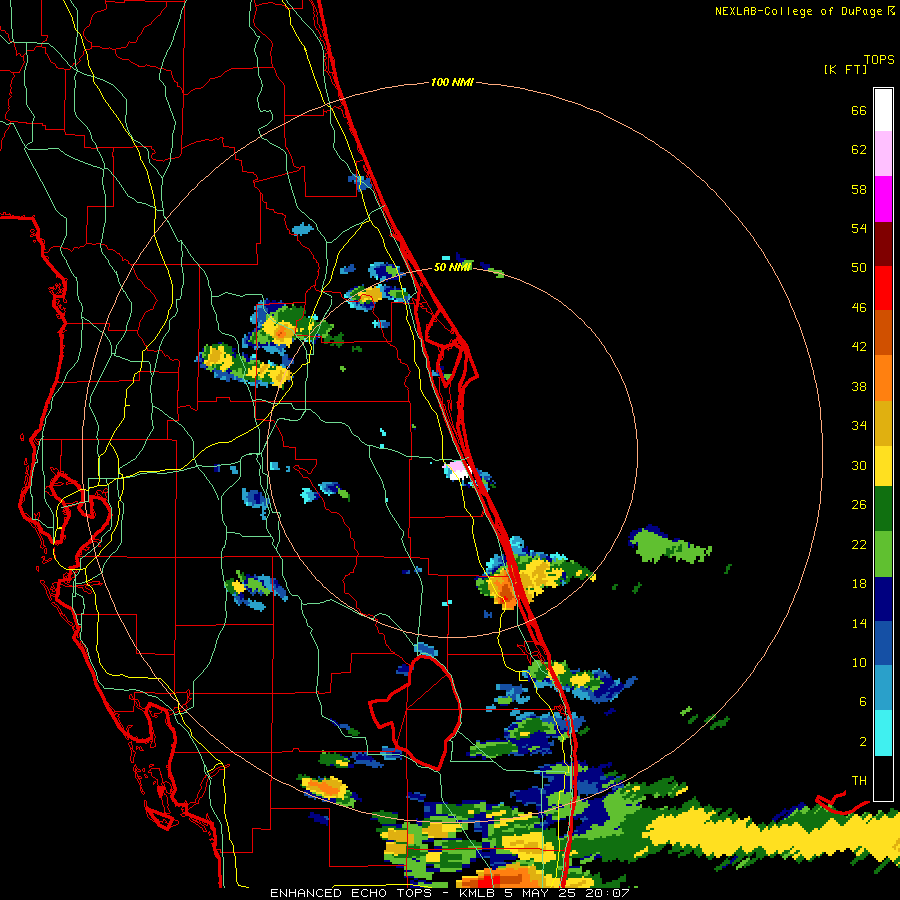Click the 58 legend value
The width and height of the screenshot is (900, 900).
click(x=859, y=189)
